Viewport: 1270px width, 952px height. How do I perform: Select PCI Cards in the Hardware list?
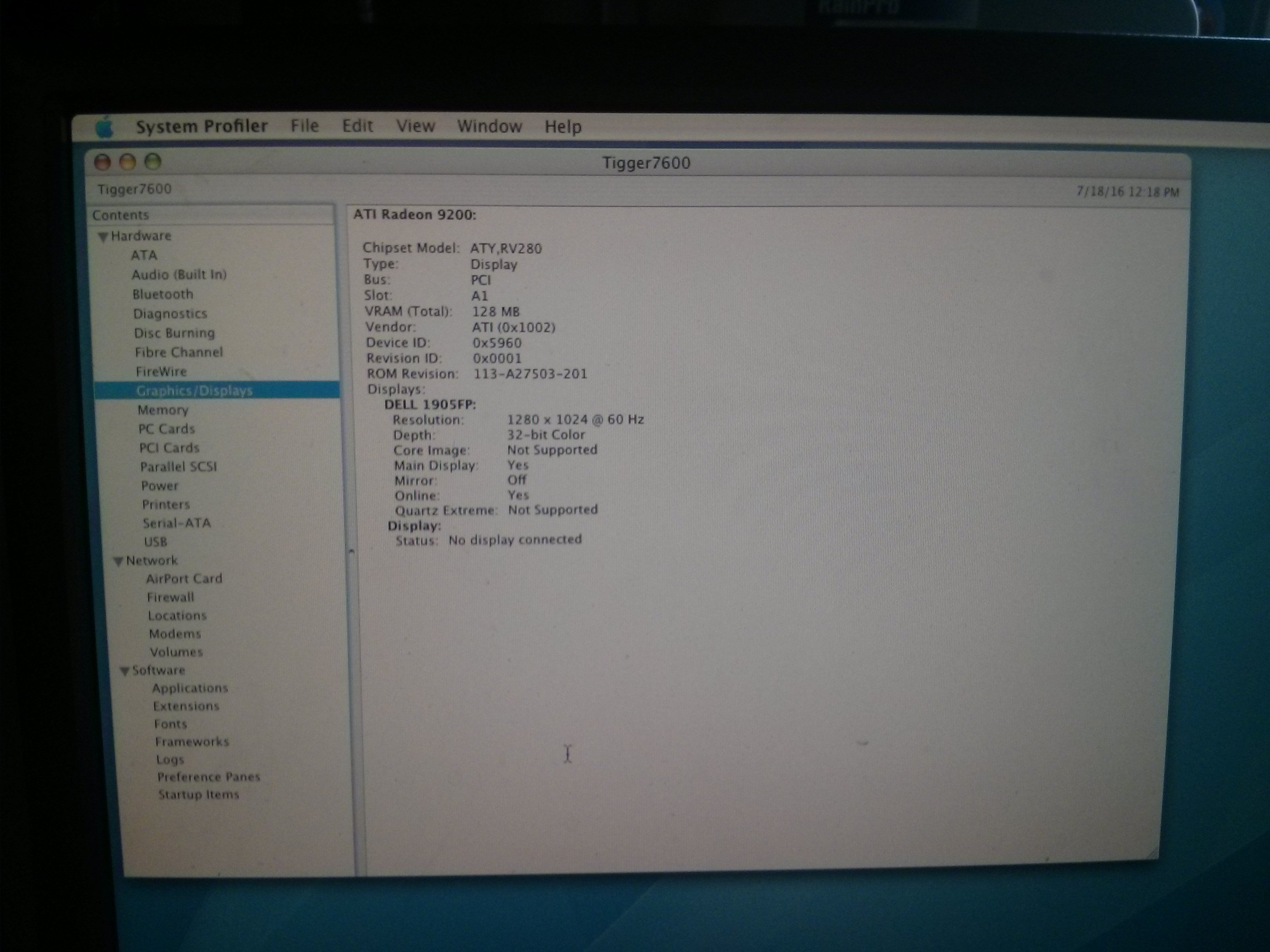pyautogui.click(x=169, y=448)
